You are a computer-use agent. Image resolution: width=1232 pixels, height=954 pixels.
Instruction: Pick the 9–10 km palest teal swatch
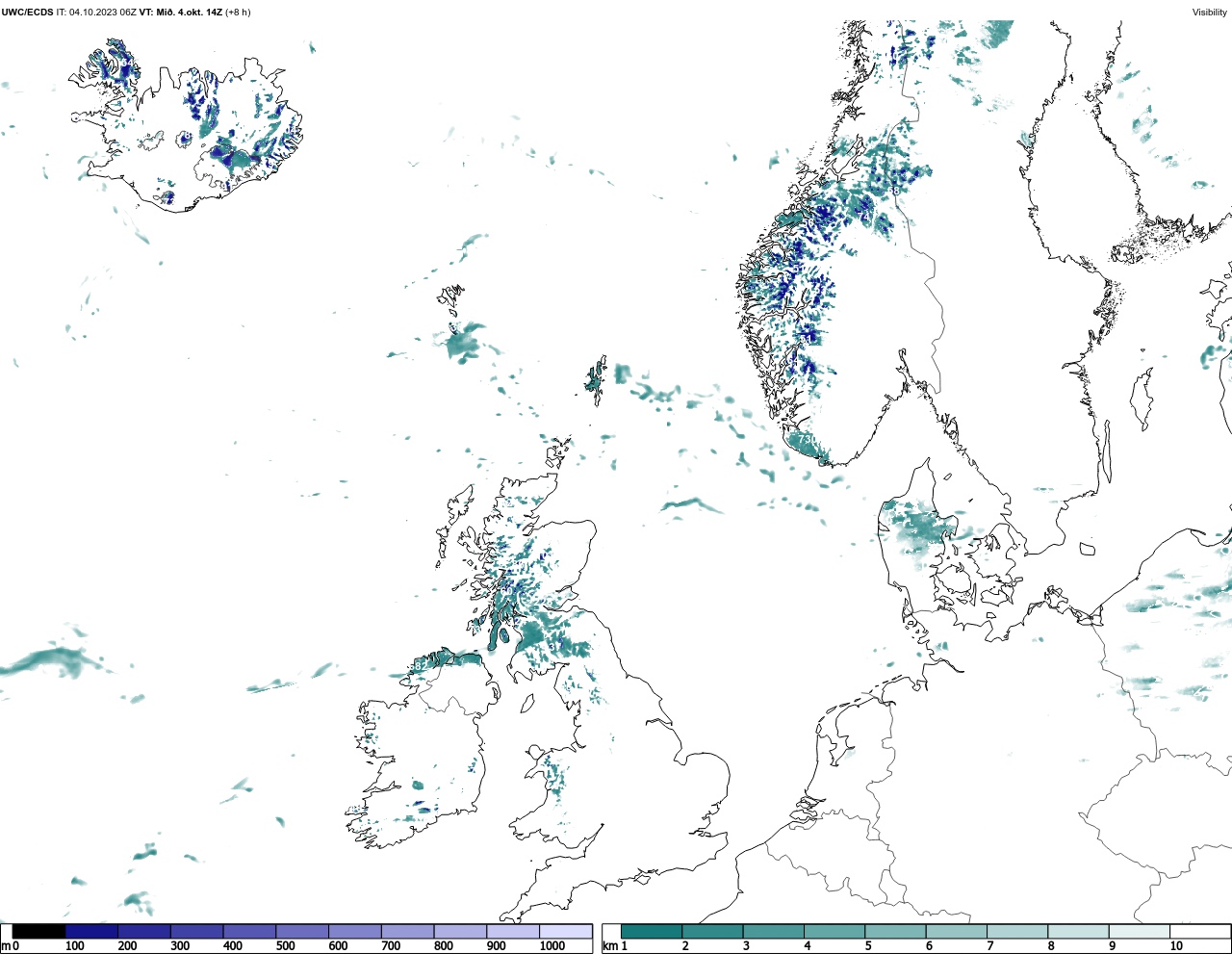click(1139, 932)
